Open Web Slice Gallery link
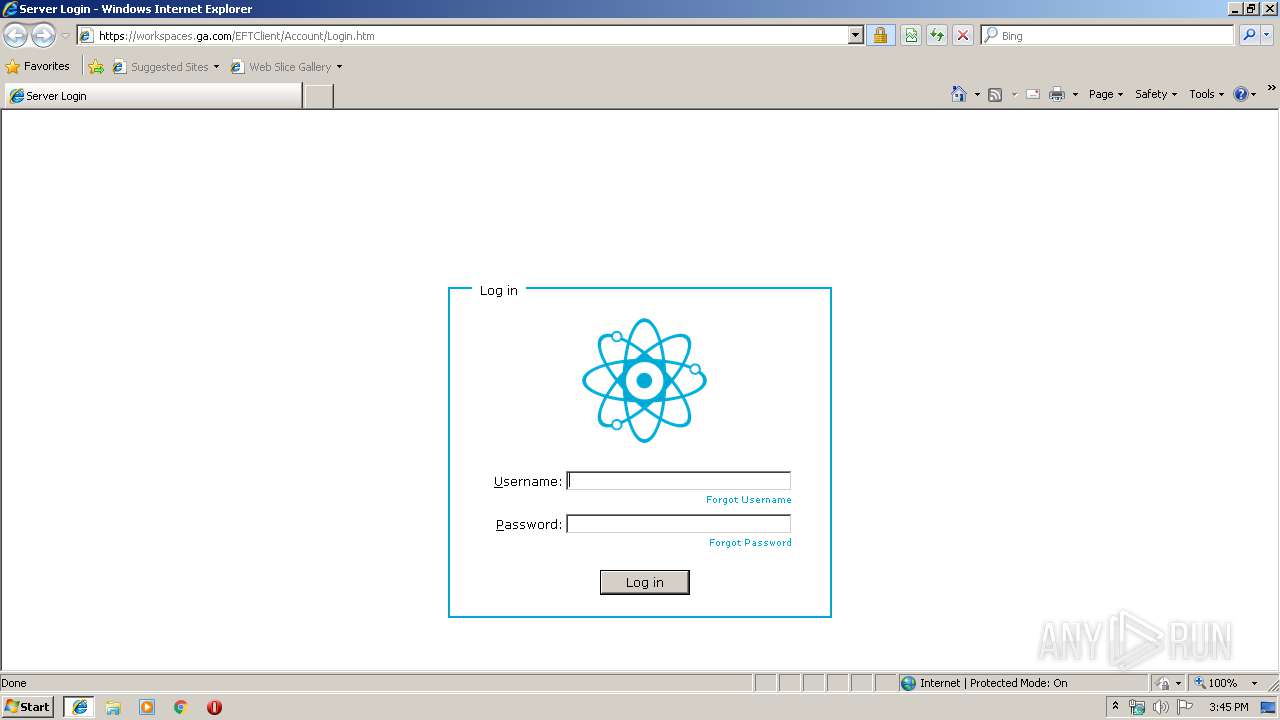This screenshot has height=720, width=1280. (287, 67)
